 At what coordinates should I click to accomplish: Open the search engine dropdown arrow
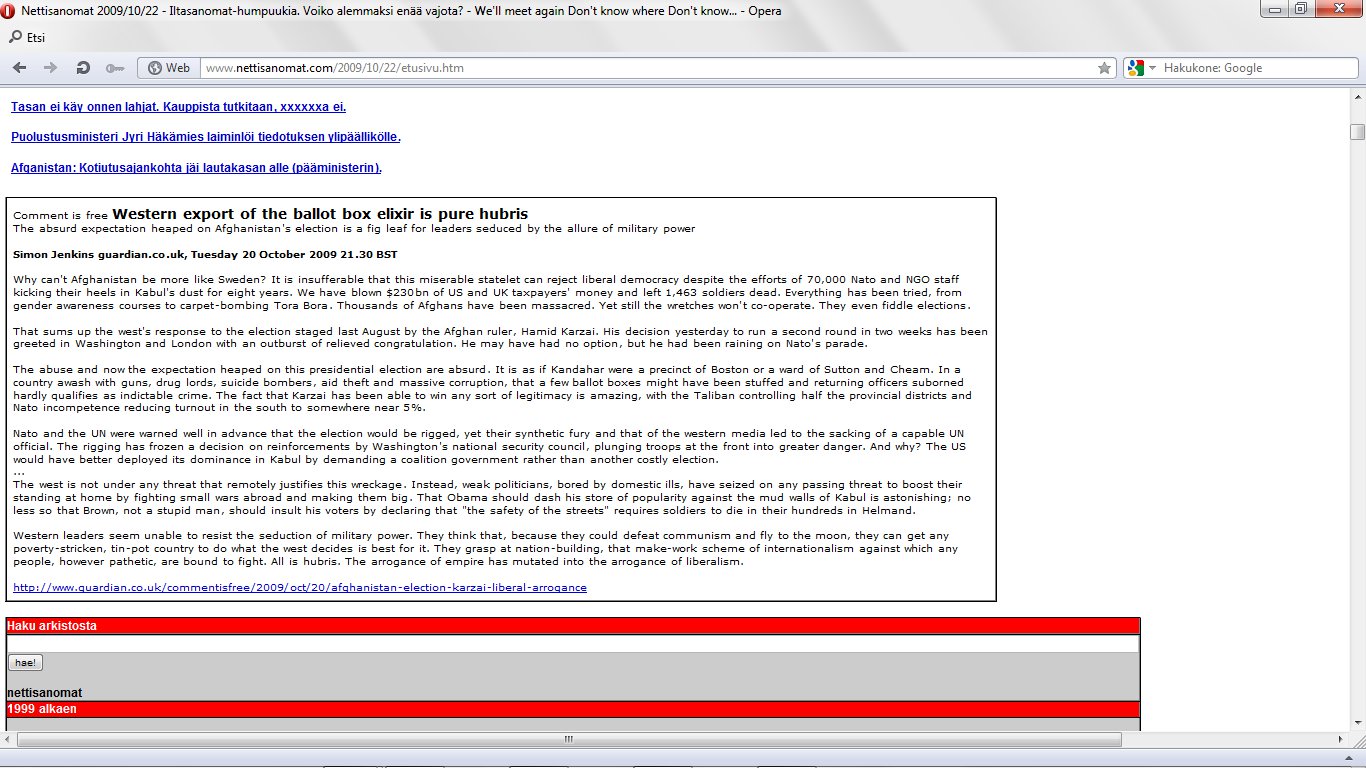coord(1152,68)
